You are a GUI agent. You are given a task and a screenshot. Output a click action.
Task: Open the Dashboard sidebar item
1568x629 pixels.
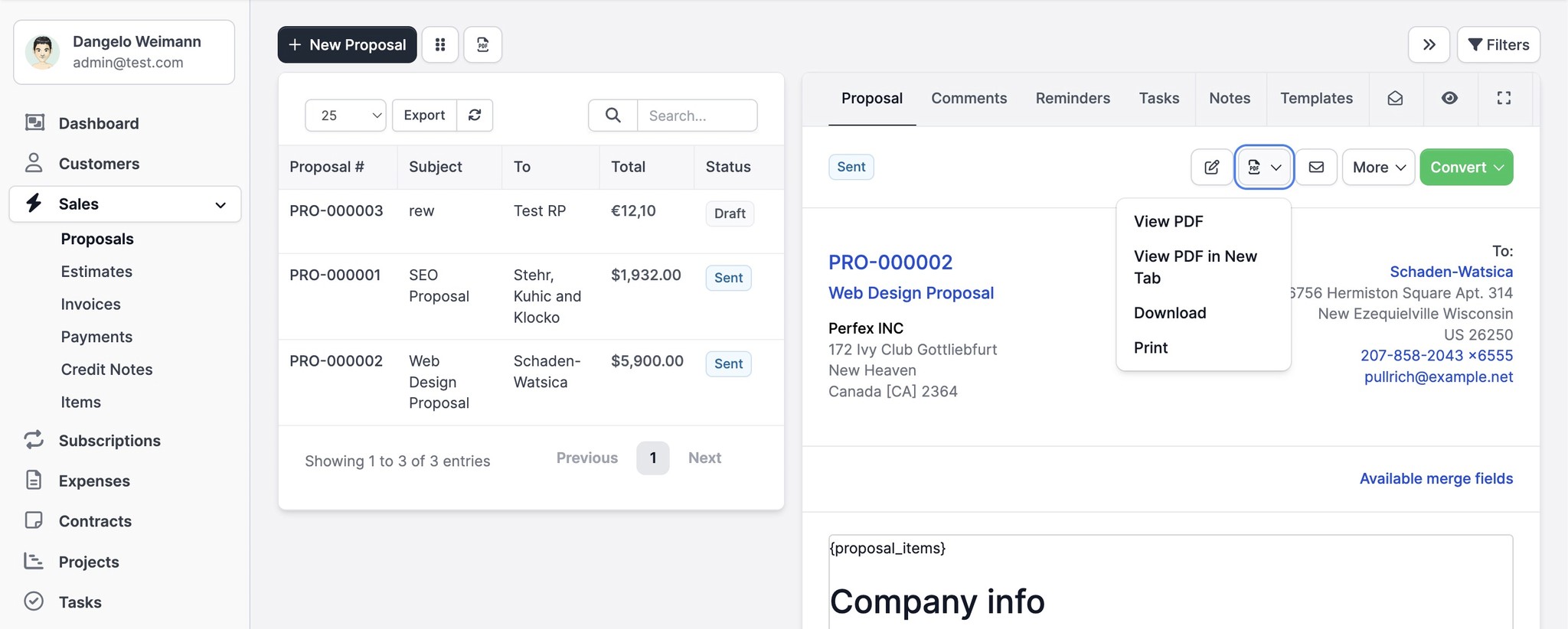click(98, 123)
